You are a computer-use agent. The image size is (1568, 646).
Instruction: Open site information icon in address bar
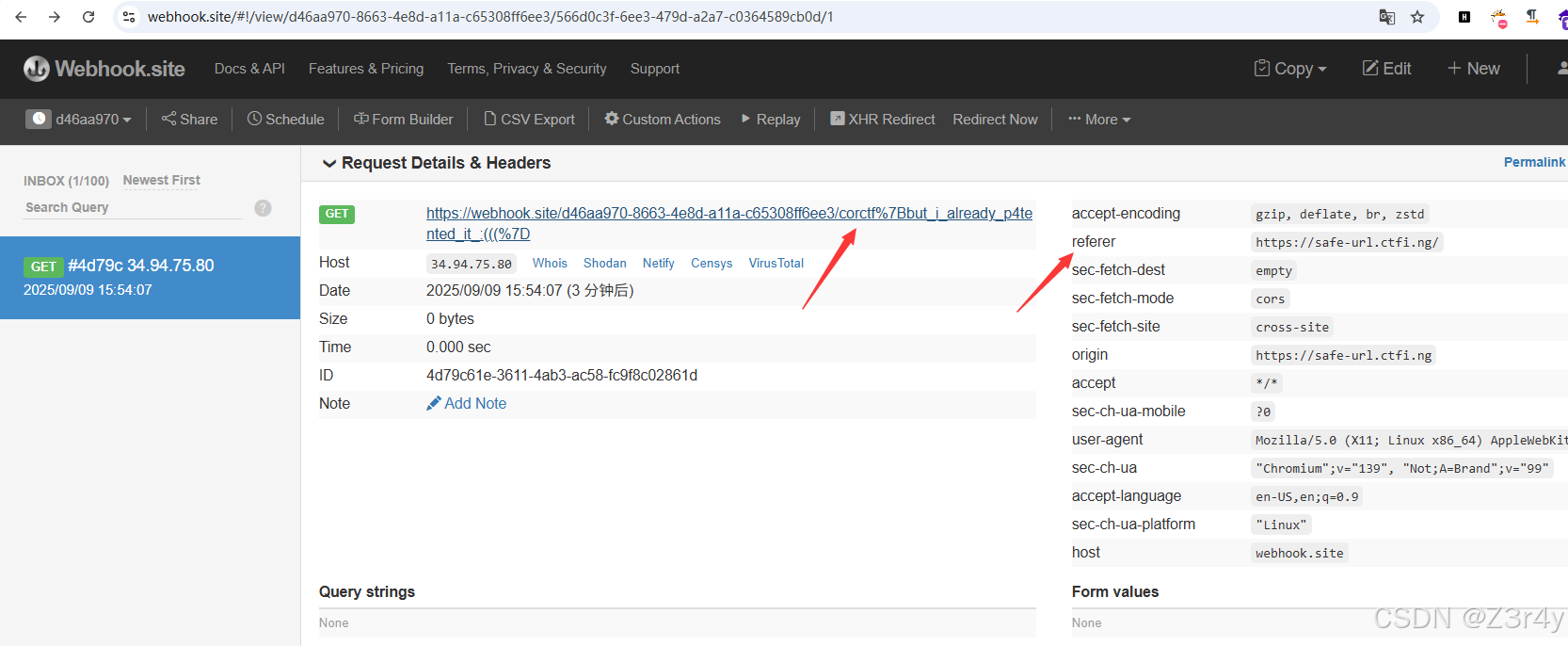click(x=129, y=17)
